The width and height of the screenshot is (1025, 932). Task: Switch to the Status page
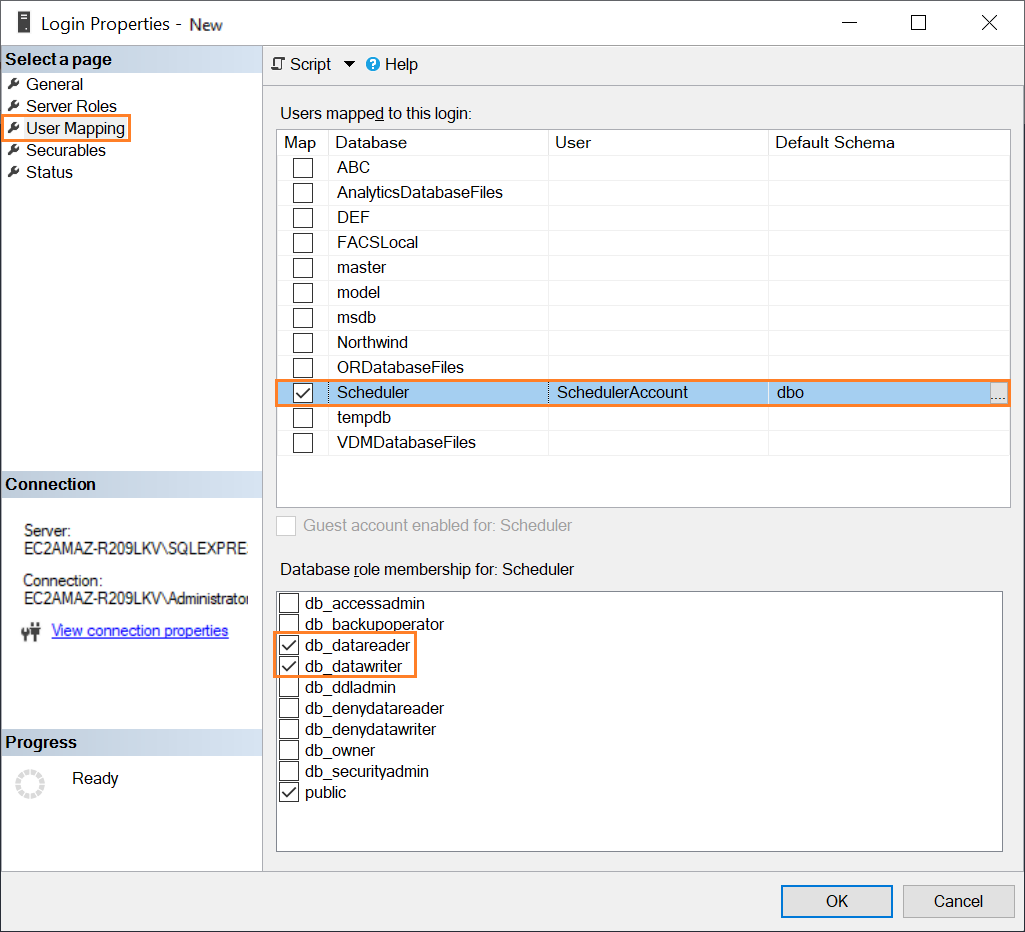49,173
